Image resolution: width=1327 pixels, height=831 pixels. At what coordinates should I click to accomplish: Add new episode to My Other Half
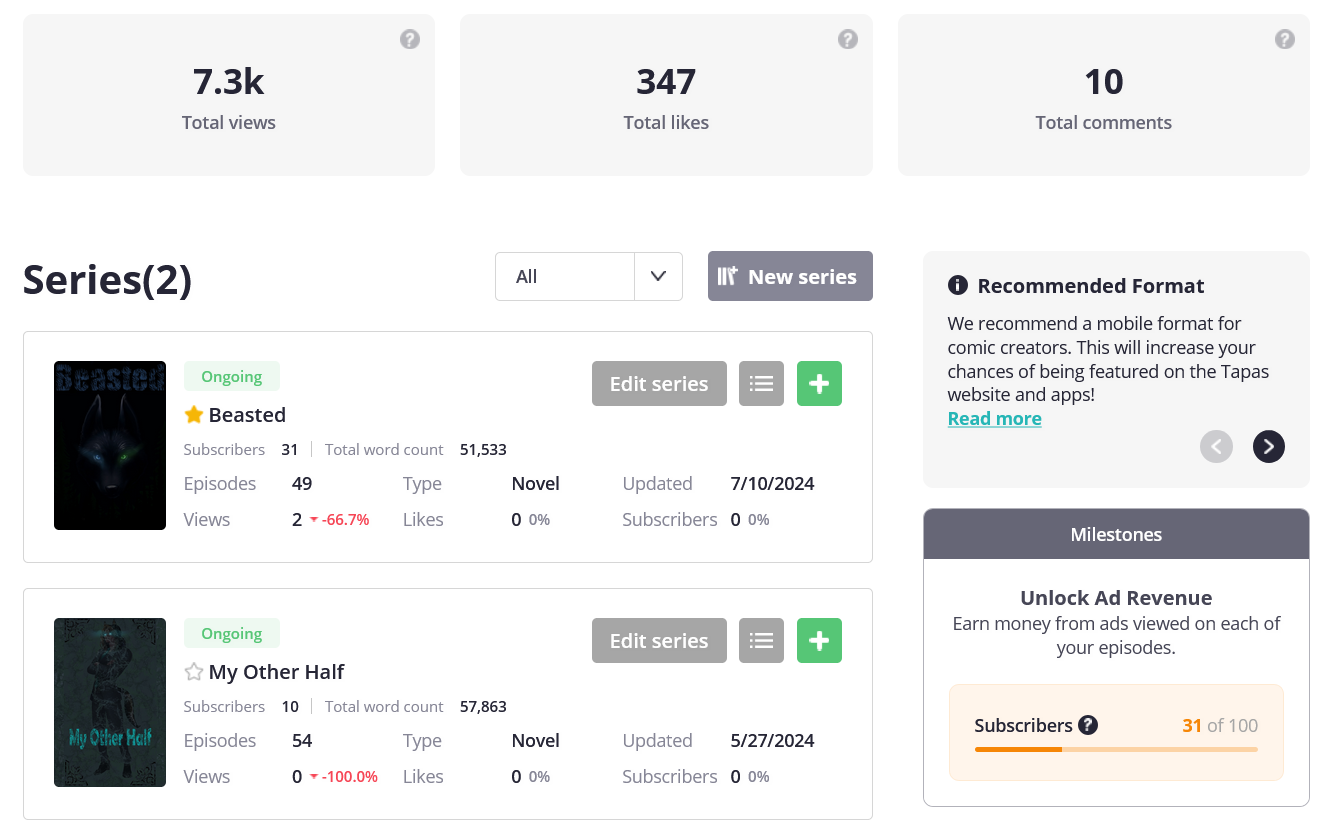(819, 641)
